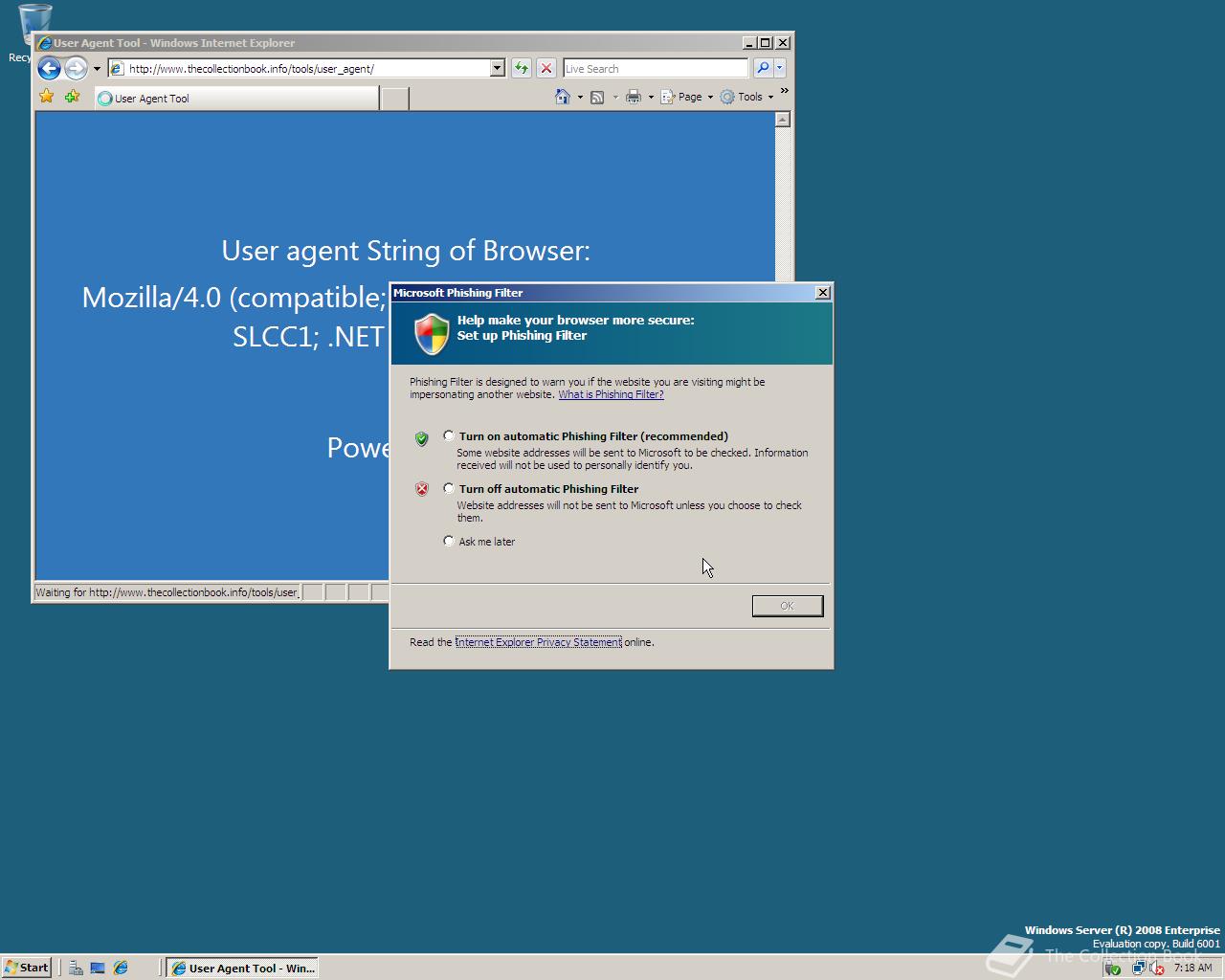Click the Start button
This screenshot has height=980, width=1225.
26,968
